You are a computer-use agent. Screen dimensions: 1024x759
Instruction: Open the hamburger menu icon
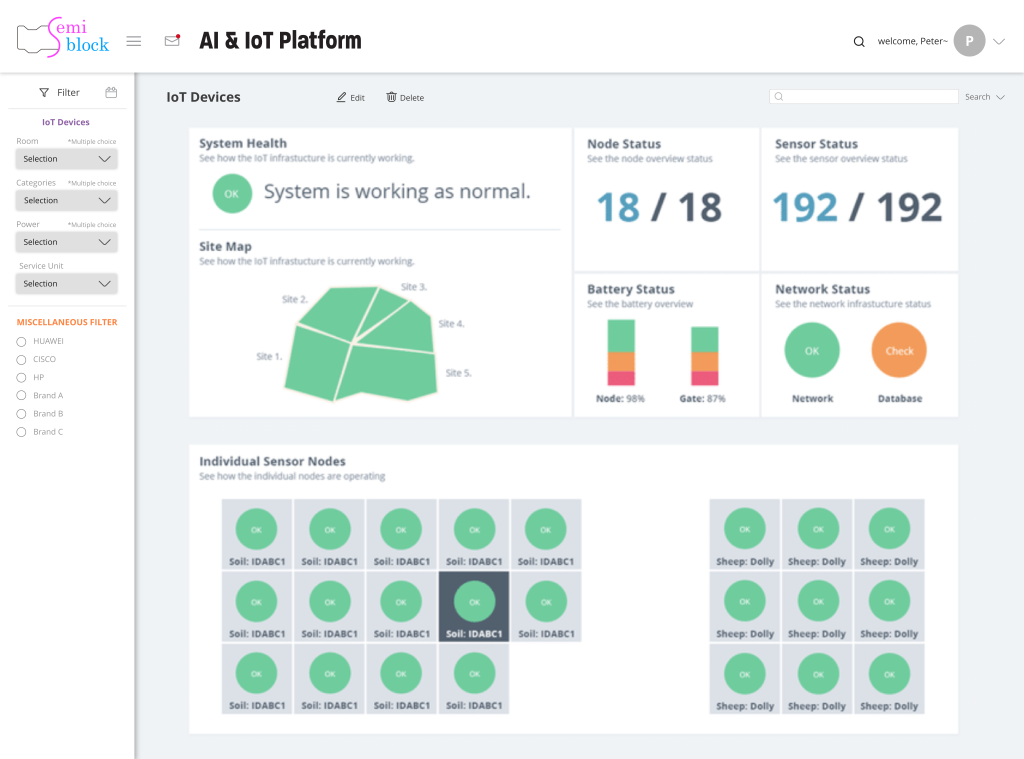pos(134,41)
